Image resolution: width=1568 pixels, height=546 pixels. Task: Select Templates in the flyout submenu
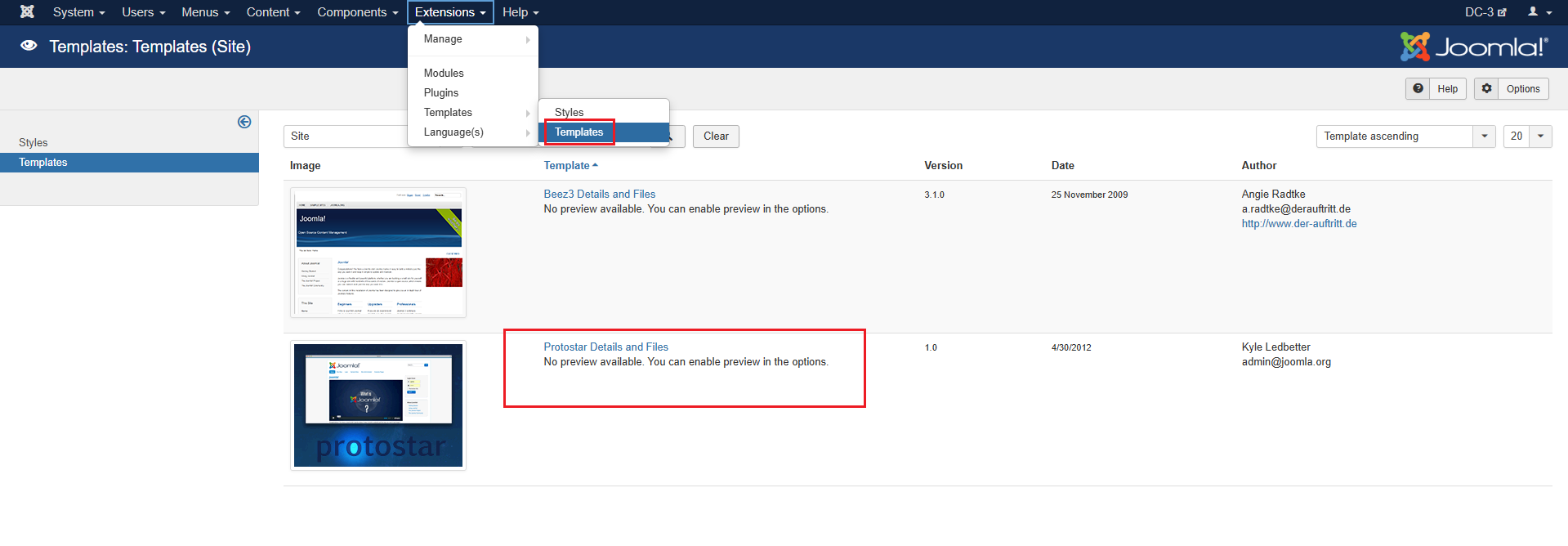(x=604, y=132)
